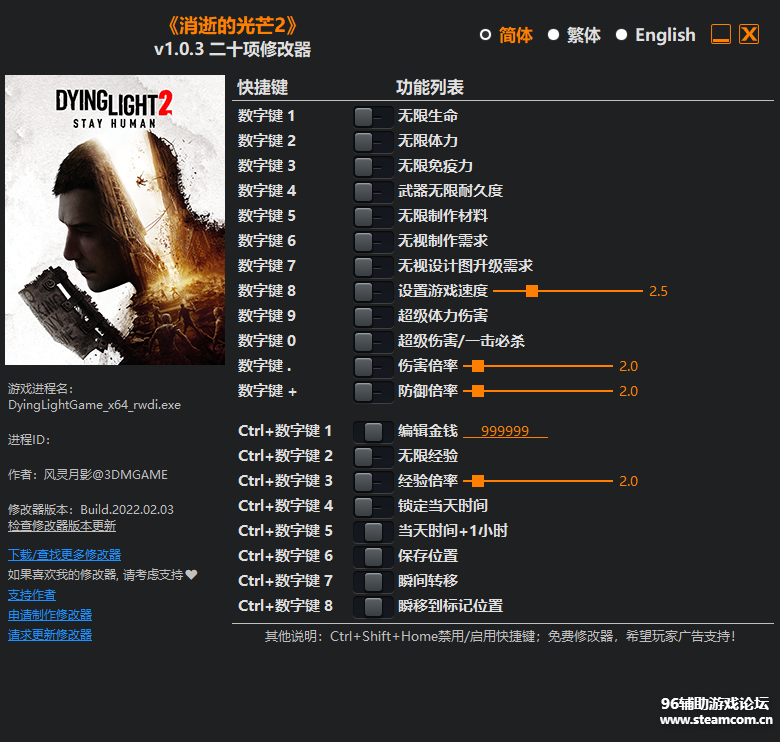Select 繁体 language radio button
780x742 pixels.
click(x=554, y=35)
